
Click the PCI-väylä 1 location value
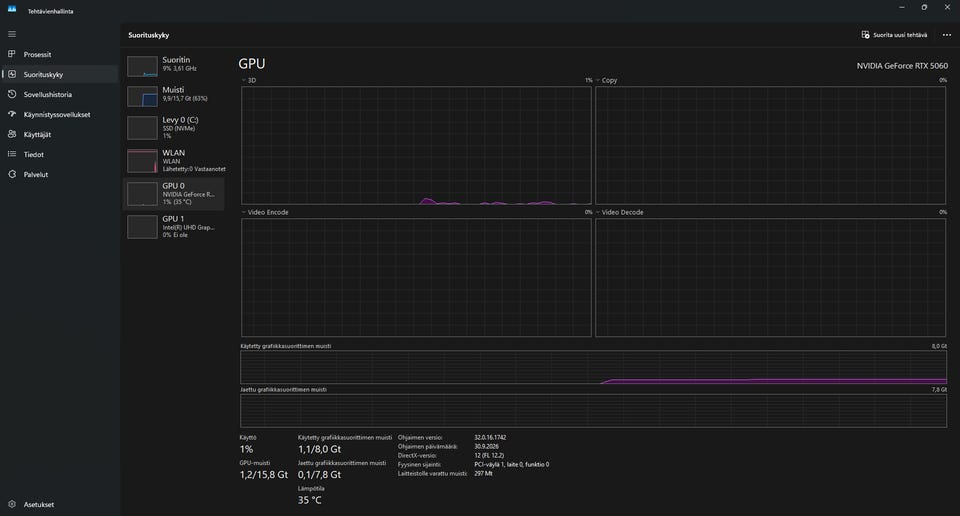pos(511,465)
